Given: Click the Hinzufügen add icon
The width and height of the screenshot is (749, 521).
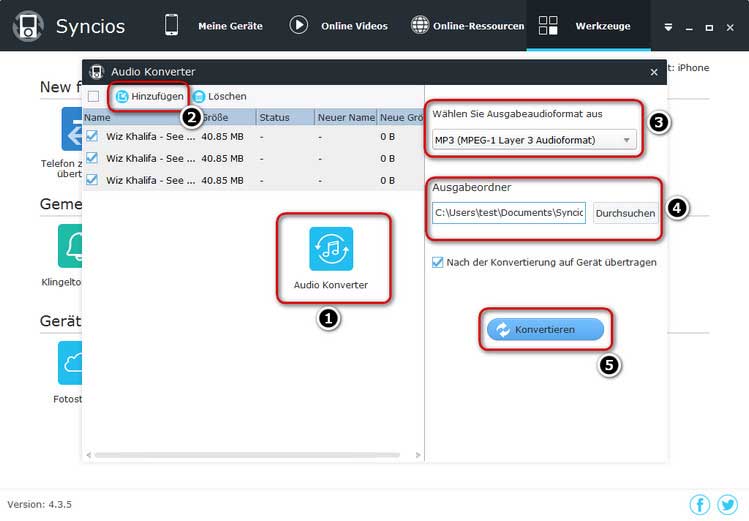Looking at the screenshot, I should pos(123,96).
